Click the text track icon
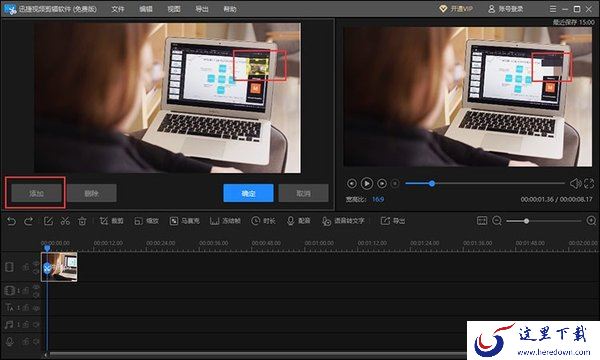 pyautogui.click(x=10, y=307)
